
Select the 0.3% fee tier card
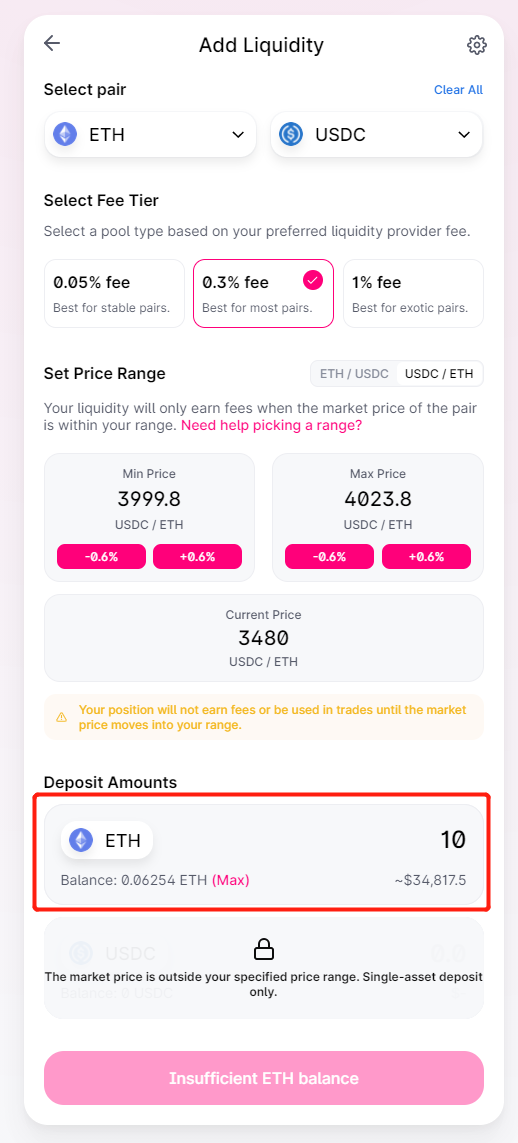[264, 293]
